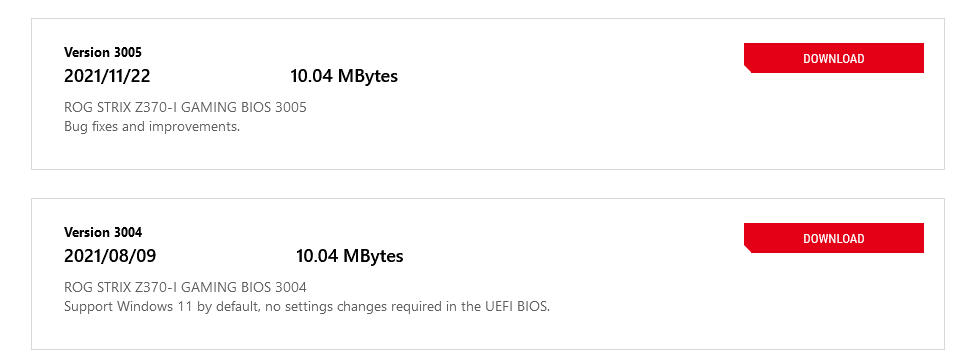This screenshot has height=361, width=970.
Task: Click the 10.04 MBytes size for version 3004
Action: coord(350,256)
